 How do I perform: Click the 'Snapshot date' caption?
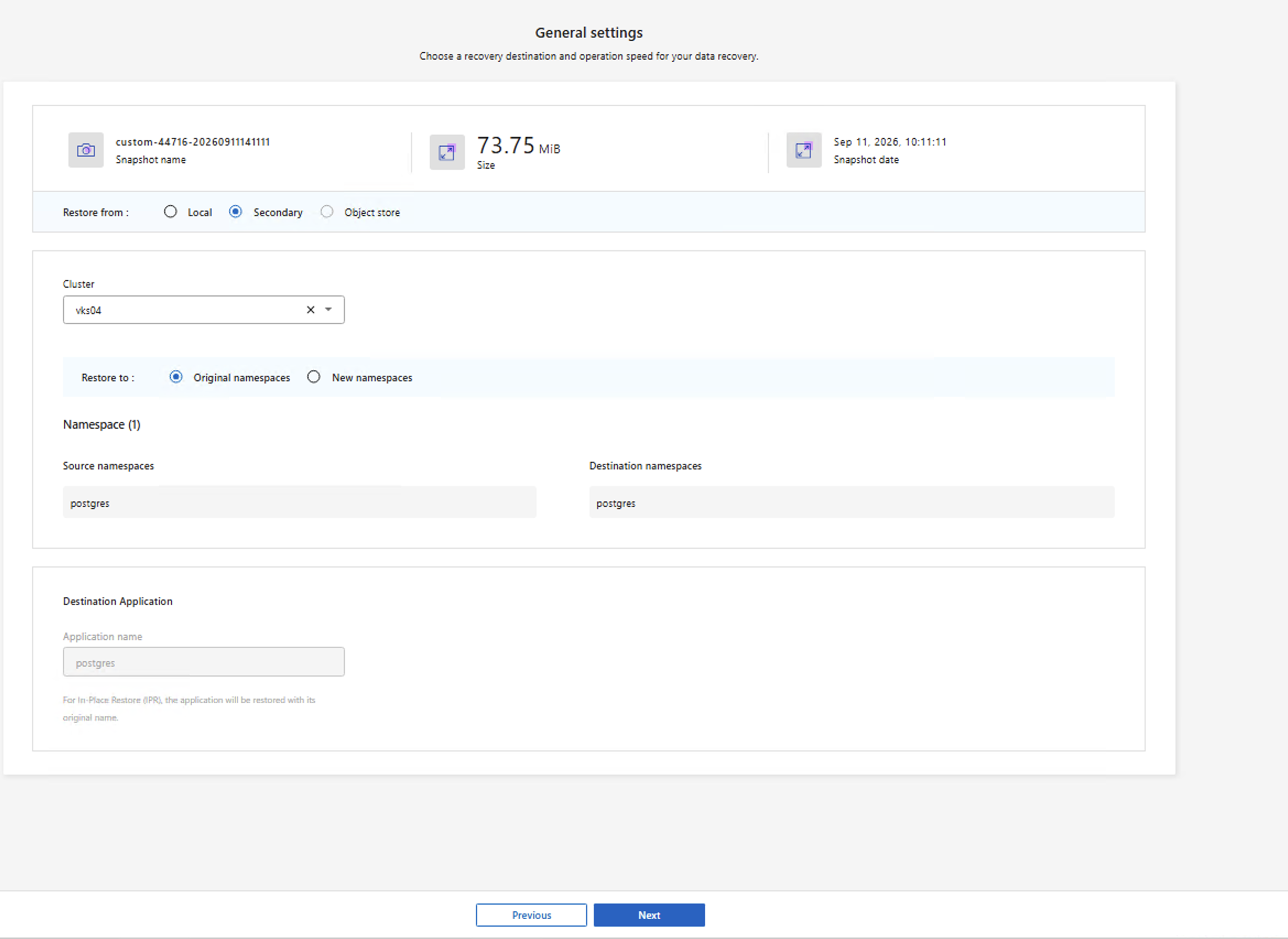867,160
